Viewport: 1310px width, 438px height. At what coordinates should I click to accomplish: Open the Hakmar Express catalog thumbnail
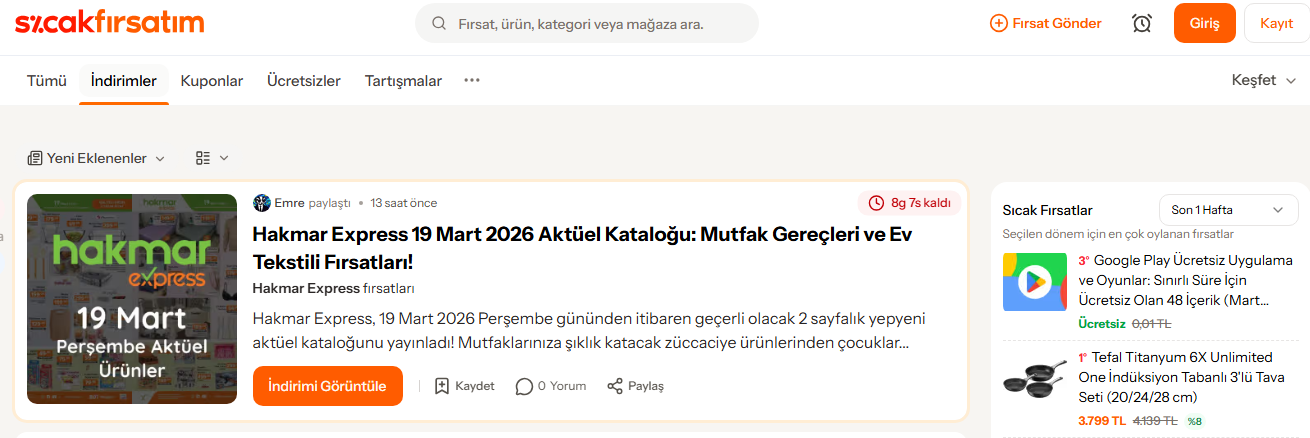coord(132,299)
